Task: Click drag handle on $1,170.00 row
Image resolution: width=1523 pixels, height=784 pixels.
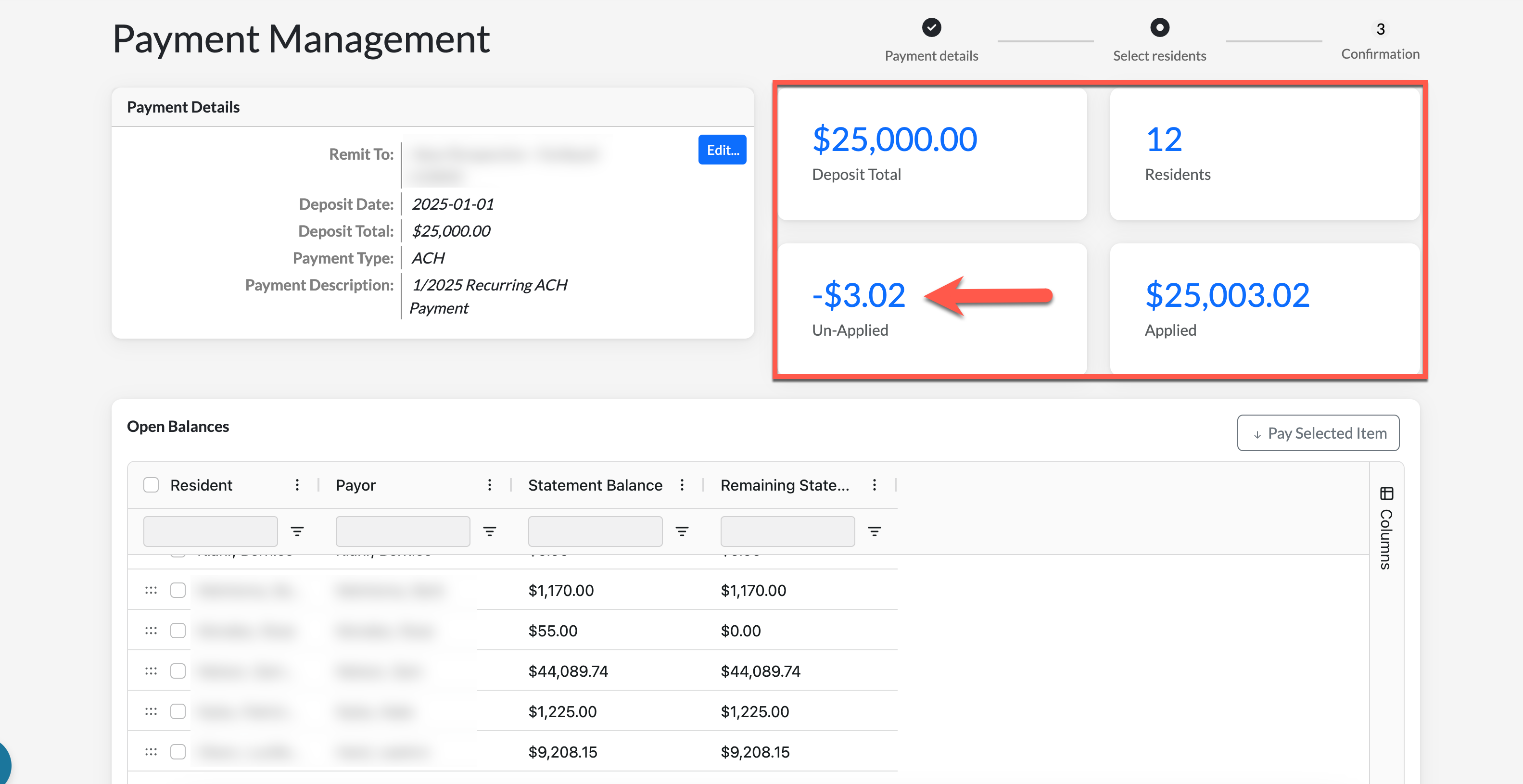Action: click(x=151, y=590)
